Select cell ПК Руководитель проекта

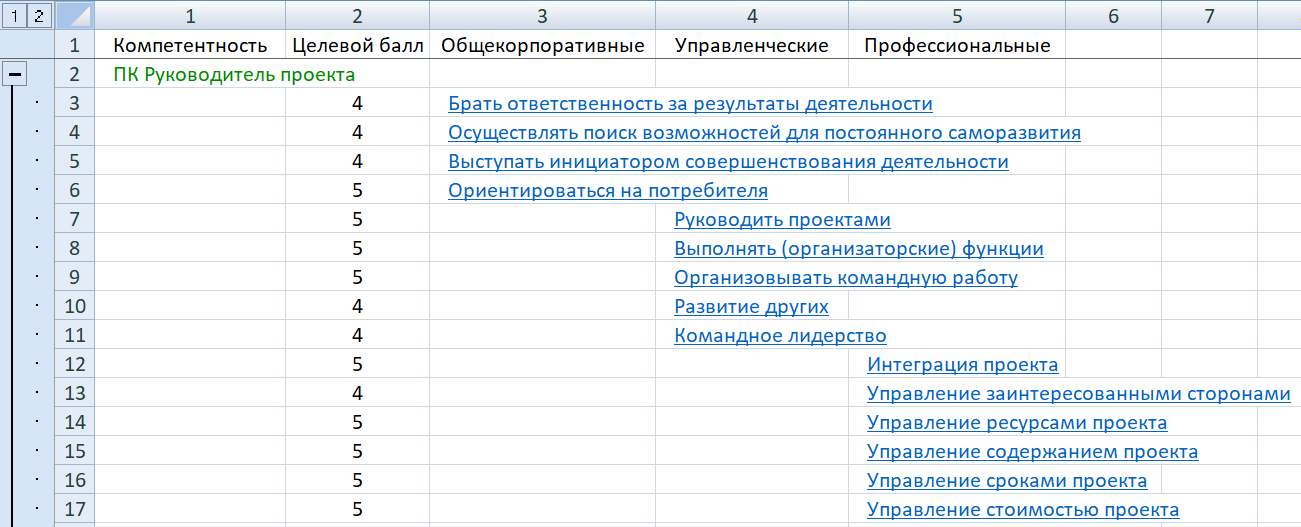[234, 74]
